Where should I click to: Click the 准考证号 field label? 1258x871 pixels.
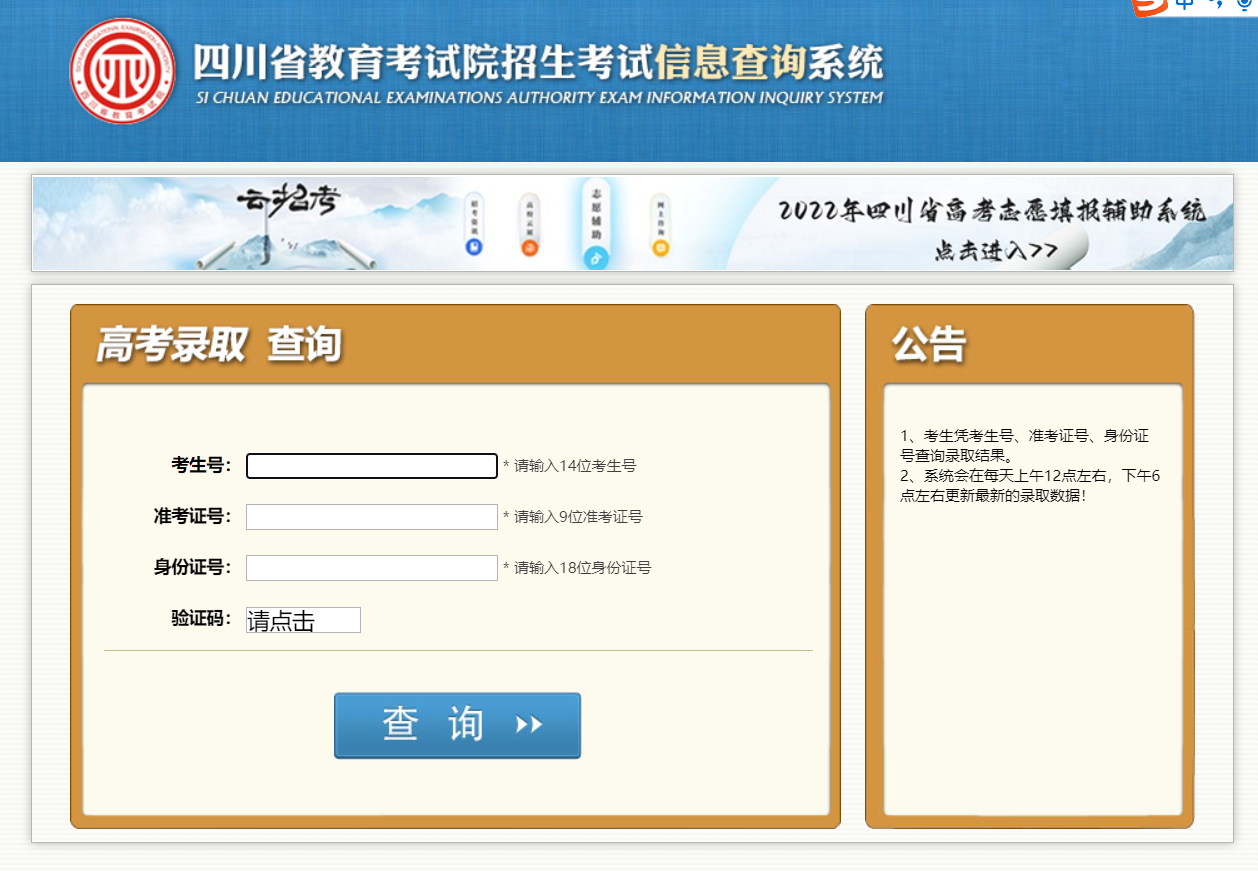(x=192, y=516)
